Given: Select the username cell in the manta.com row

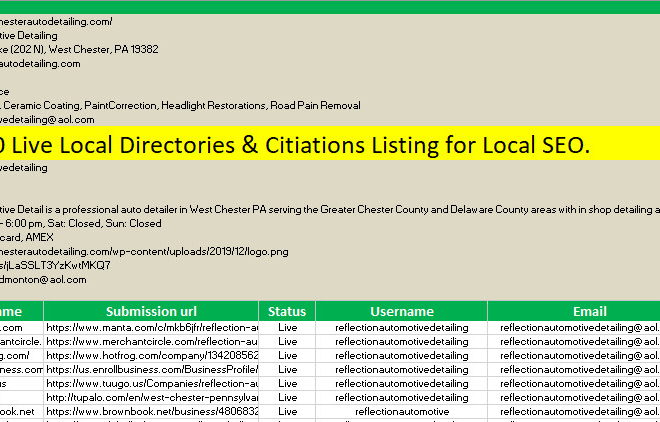Looking at the screenshot, I should coord(402,327).
